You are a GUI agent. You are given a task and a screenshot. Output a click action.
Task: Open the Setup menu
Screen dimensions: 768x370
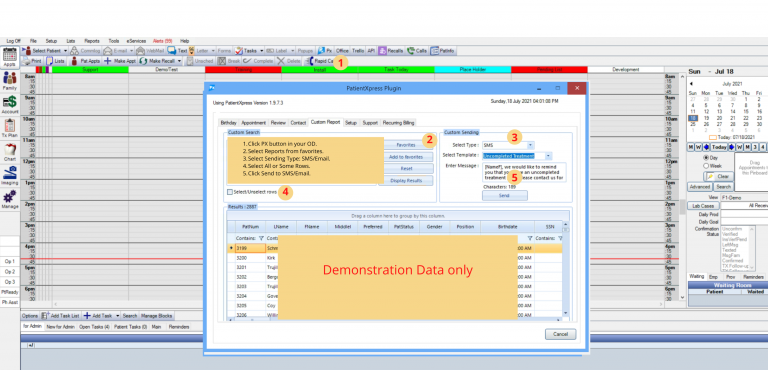click(51, 41)
